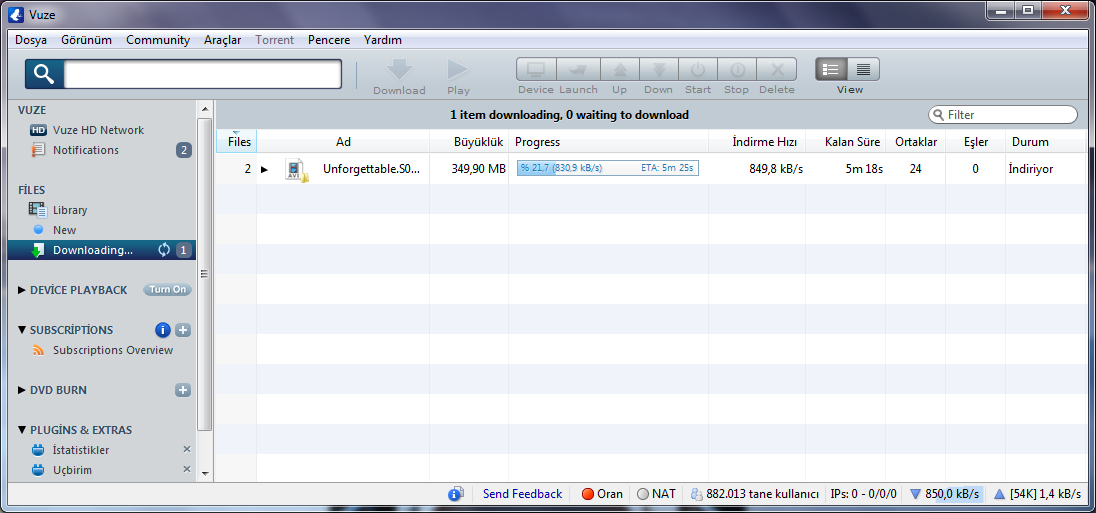Expand the Unforgettable torrent file list
The height and width of the screenshot is (513, 1096).
[264, 169]
